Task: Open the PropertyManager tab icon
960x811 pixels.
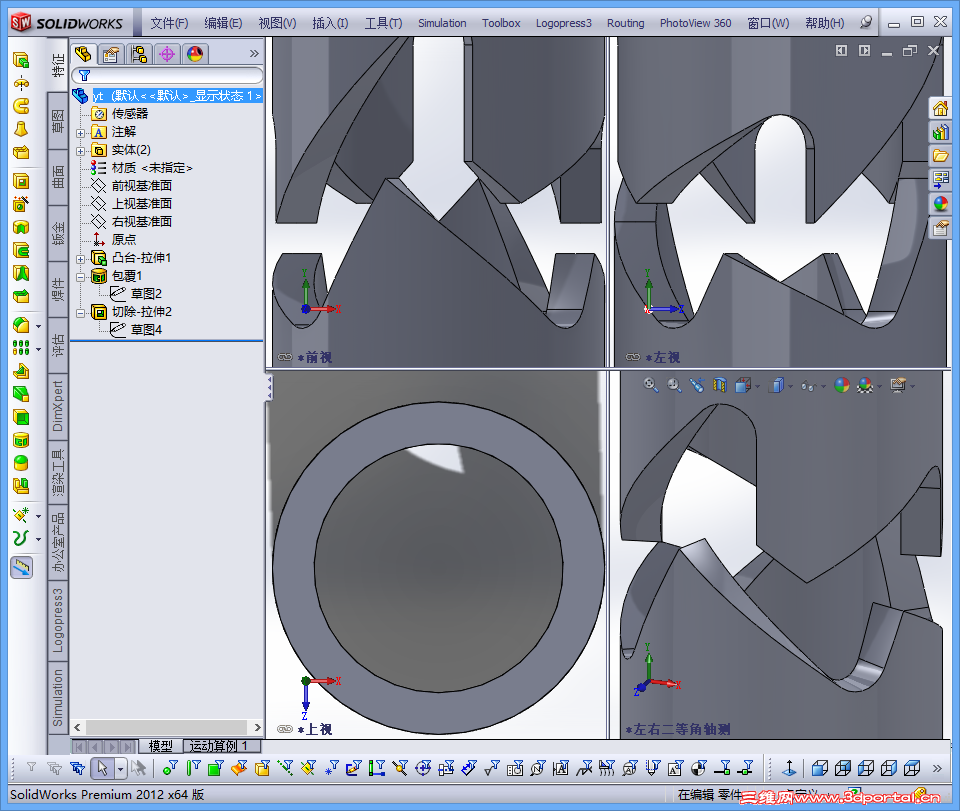Action: pos(111,54)
